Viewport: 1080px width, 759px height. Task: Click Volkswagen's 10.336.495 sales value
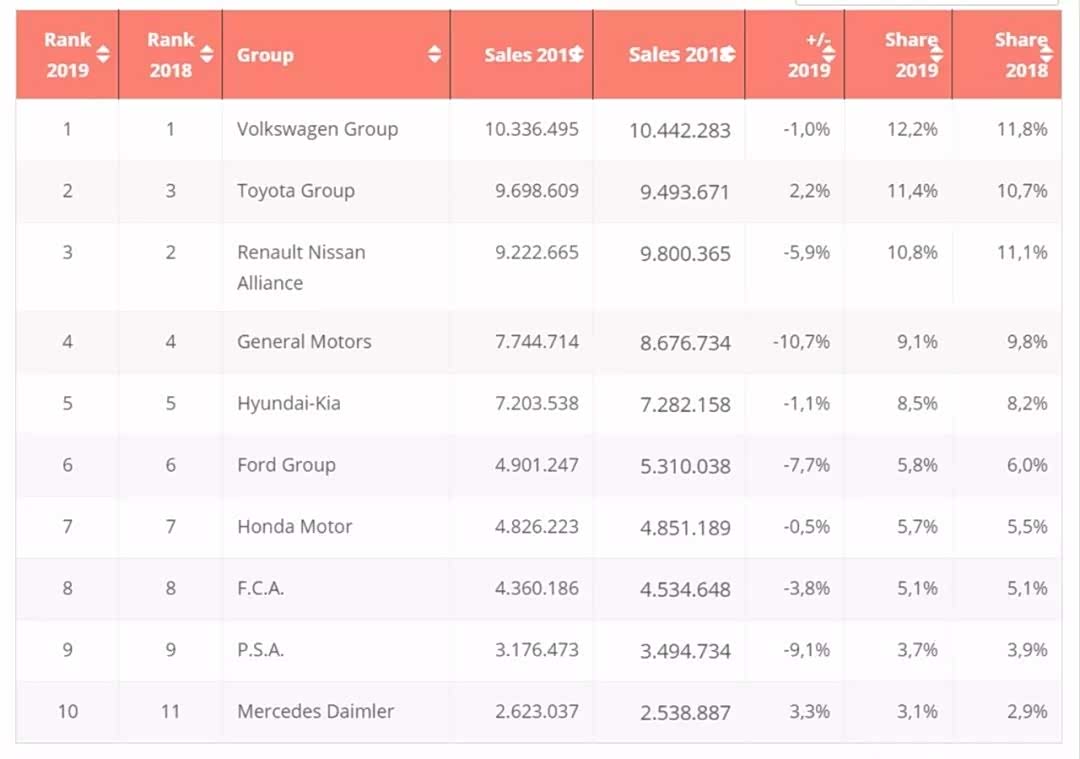click(536, 129)
